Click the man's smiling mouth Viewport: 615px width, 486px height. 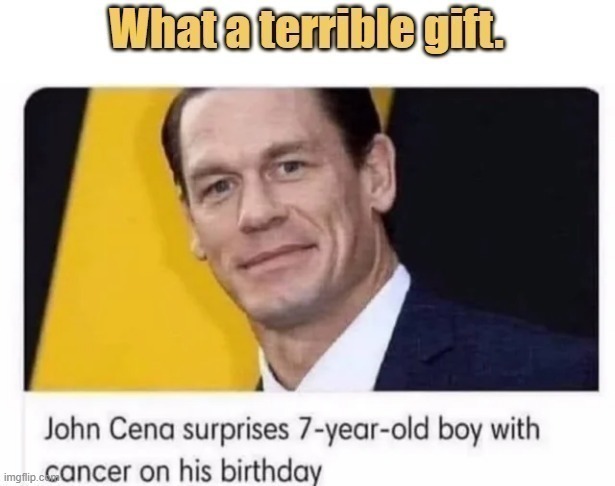(278, 256)
